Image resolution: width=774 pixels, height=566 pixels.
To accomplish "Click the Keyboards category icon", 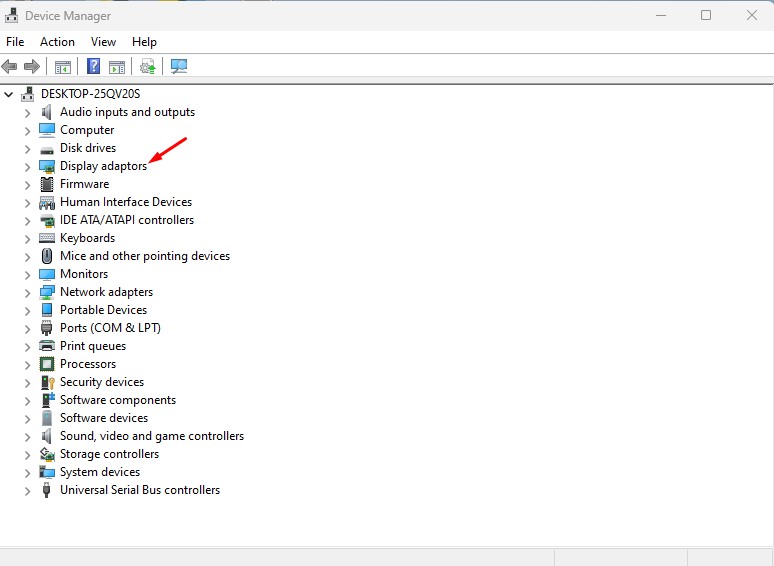I will pyautogui.click(x=47, y=238).
